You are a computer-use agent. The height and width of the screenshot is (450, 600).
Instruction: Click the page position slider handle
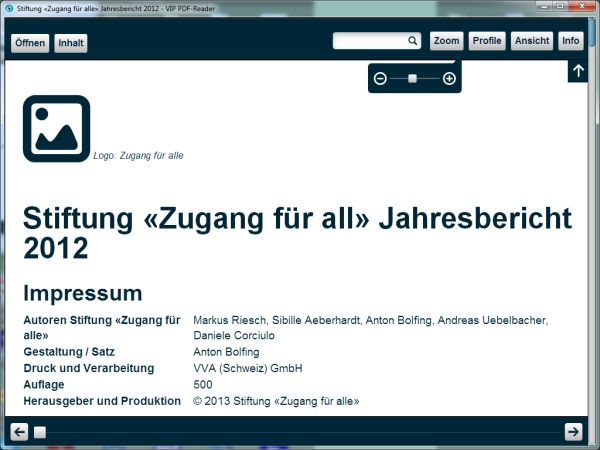click(40, 432)
